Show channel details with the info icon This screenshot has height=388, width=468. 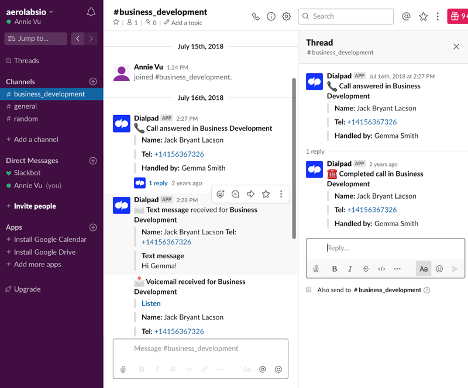click(271, 16)
